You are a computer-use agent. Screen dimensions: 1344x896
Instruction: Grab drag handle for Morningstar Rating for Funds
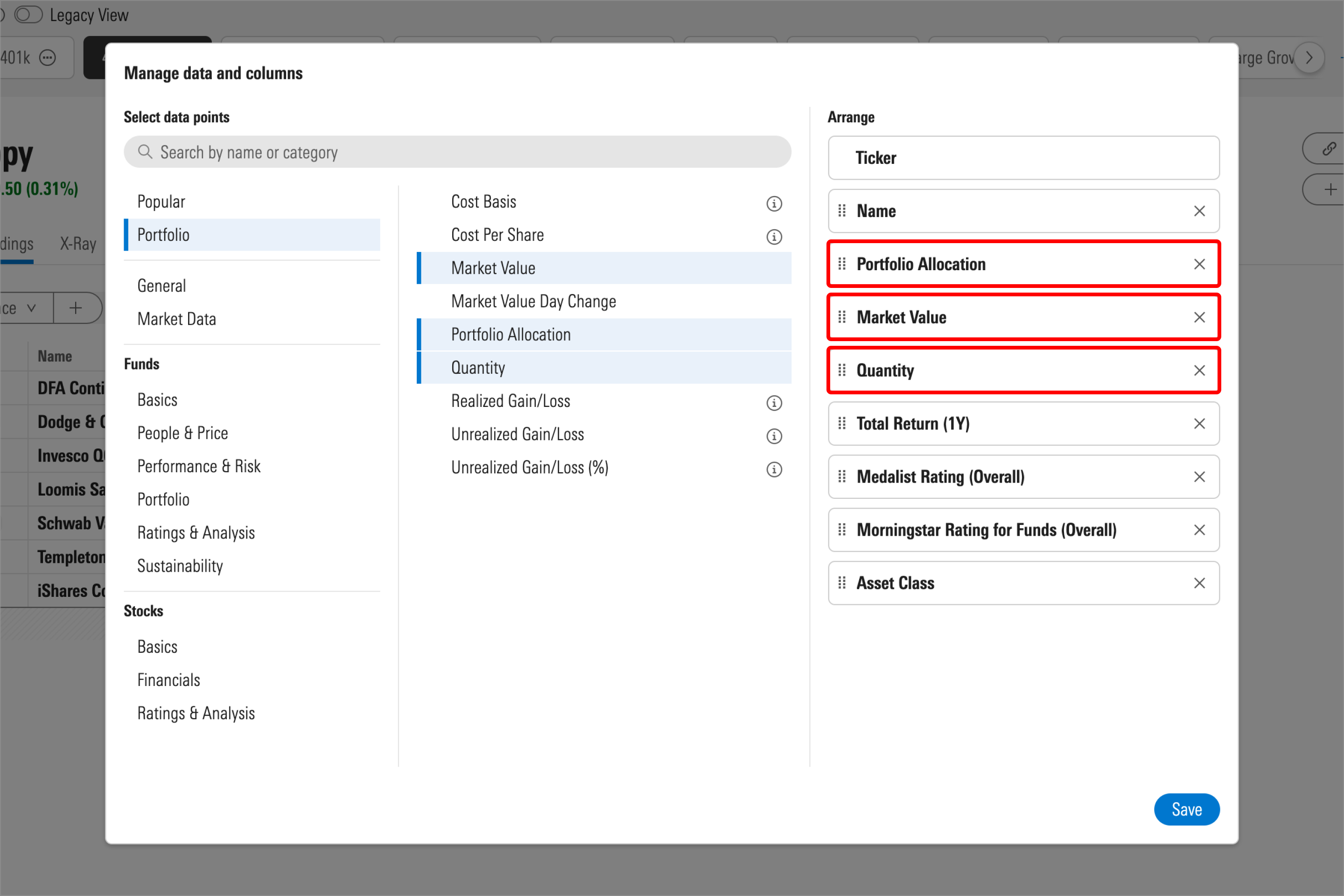click(x=842, y=530)
